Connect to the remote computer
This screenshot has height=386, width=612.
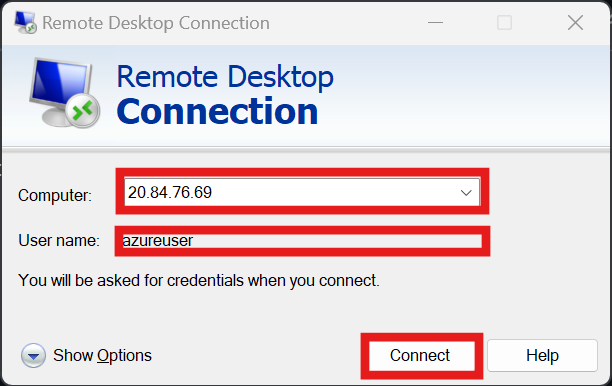click(422, 356)
